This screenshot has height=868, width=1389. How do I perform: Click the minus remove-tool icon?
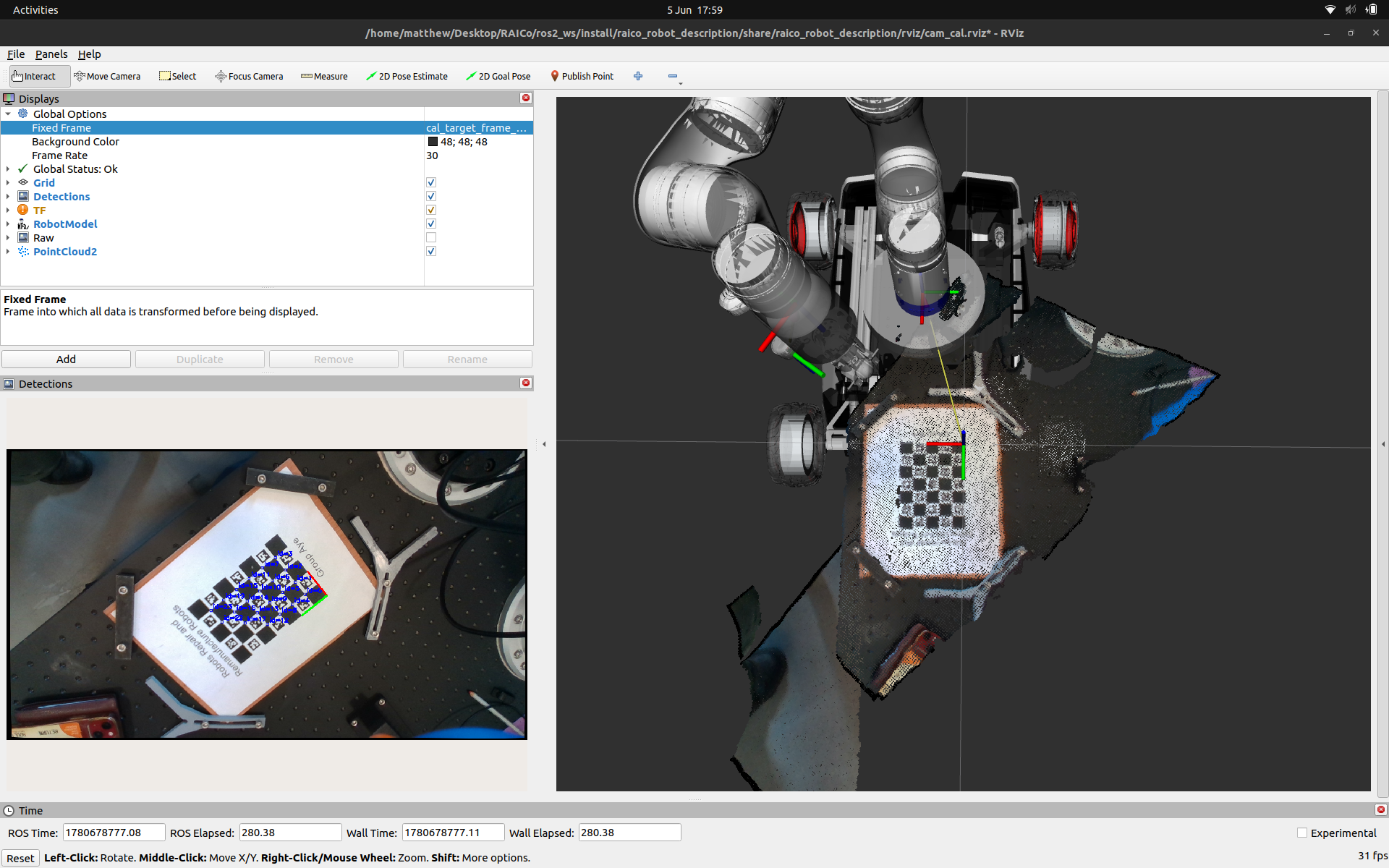673,76
